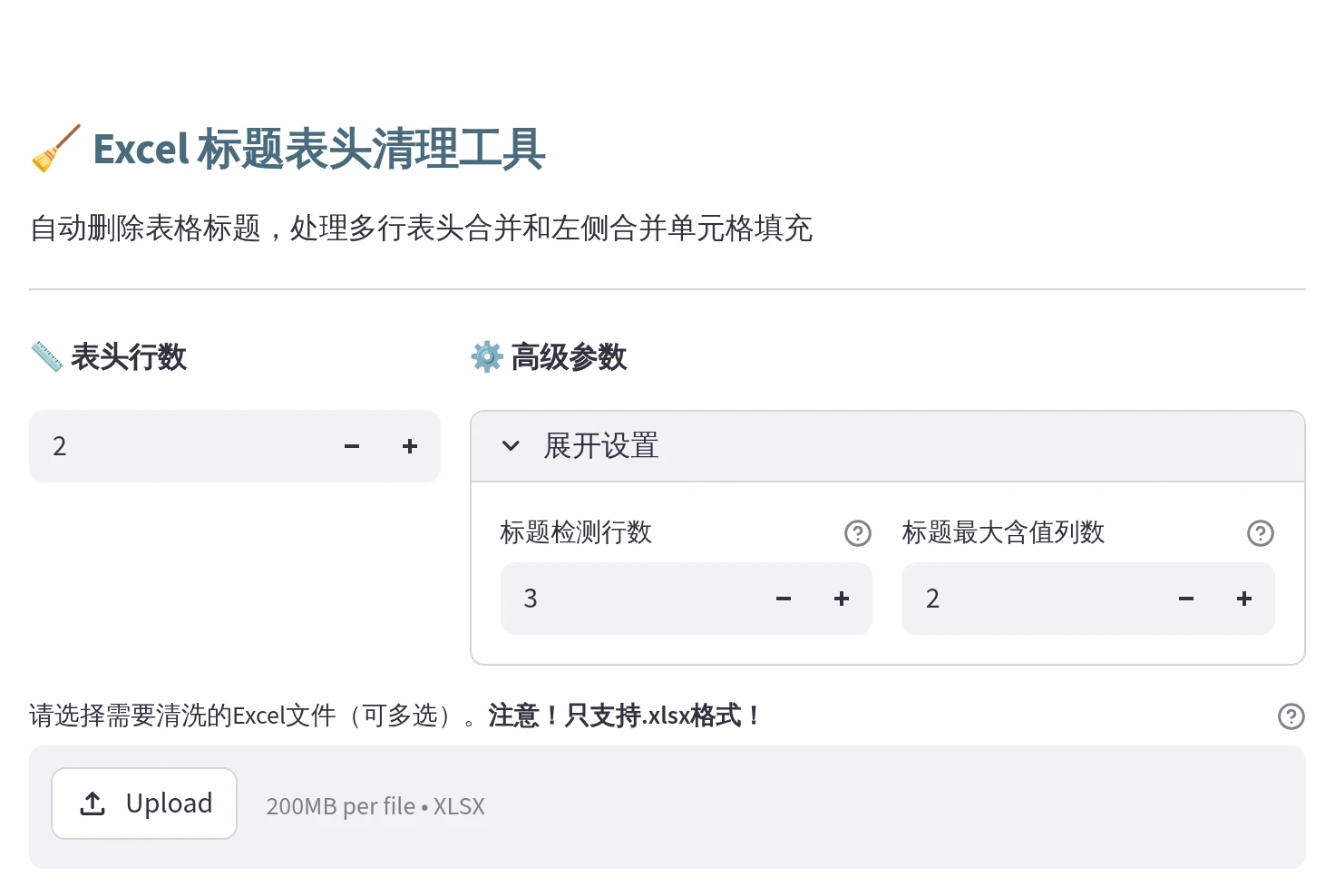This screenshot has height=896, width=1335.
Task: Decrease the 标题最大含值列数 value with minus
Action: (1186, 599)
